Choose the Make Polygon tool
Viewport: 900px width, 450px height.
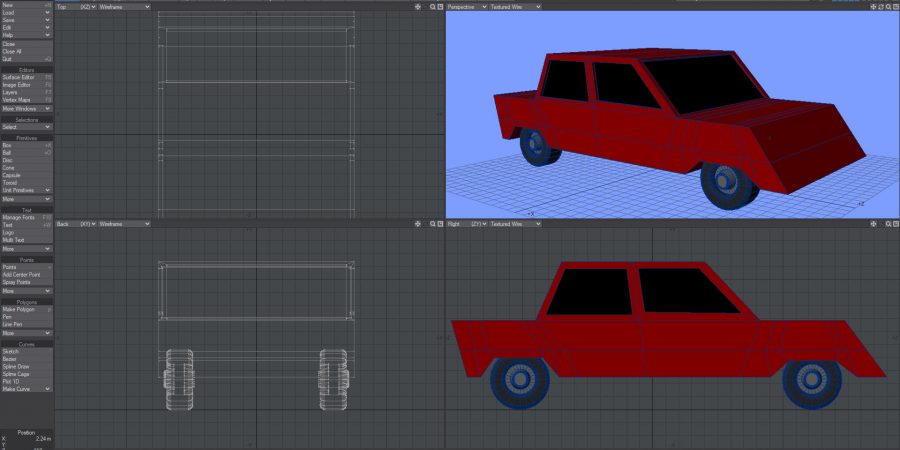point(26,309)
